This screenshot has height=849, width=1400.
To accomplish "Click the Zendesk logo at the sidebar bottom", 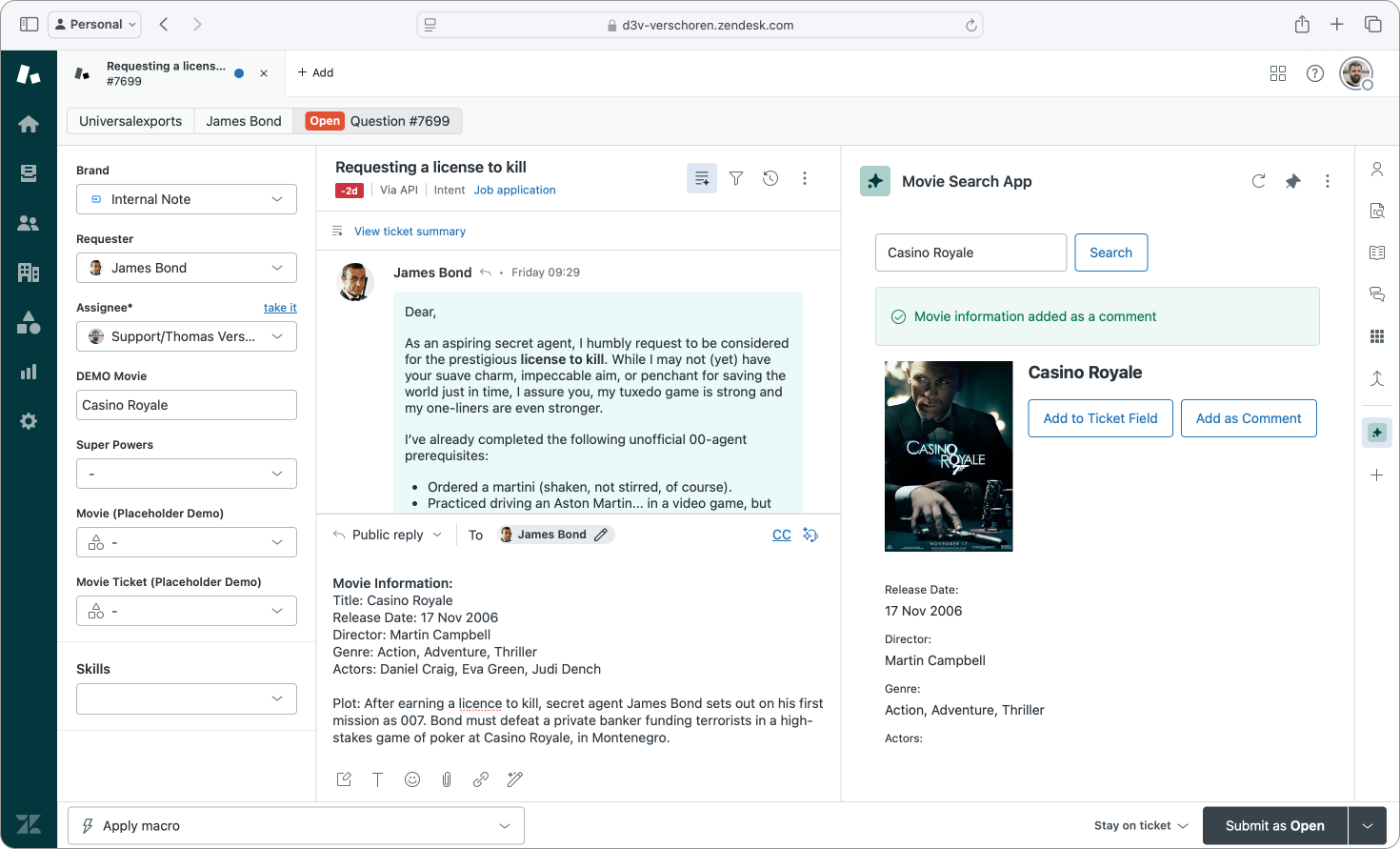I will 29,824.
